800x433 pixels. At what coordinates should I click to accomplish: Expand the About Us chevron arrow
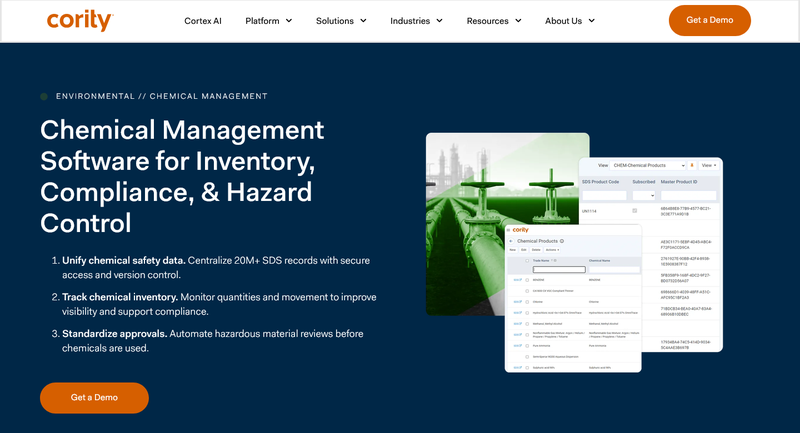coord(591,21)
